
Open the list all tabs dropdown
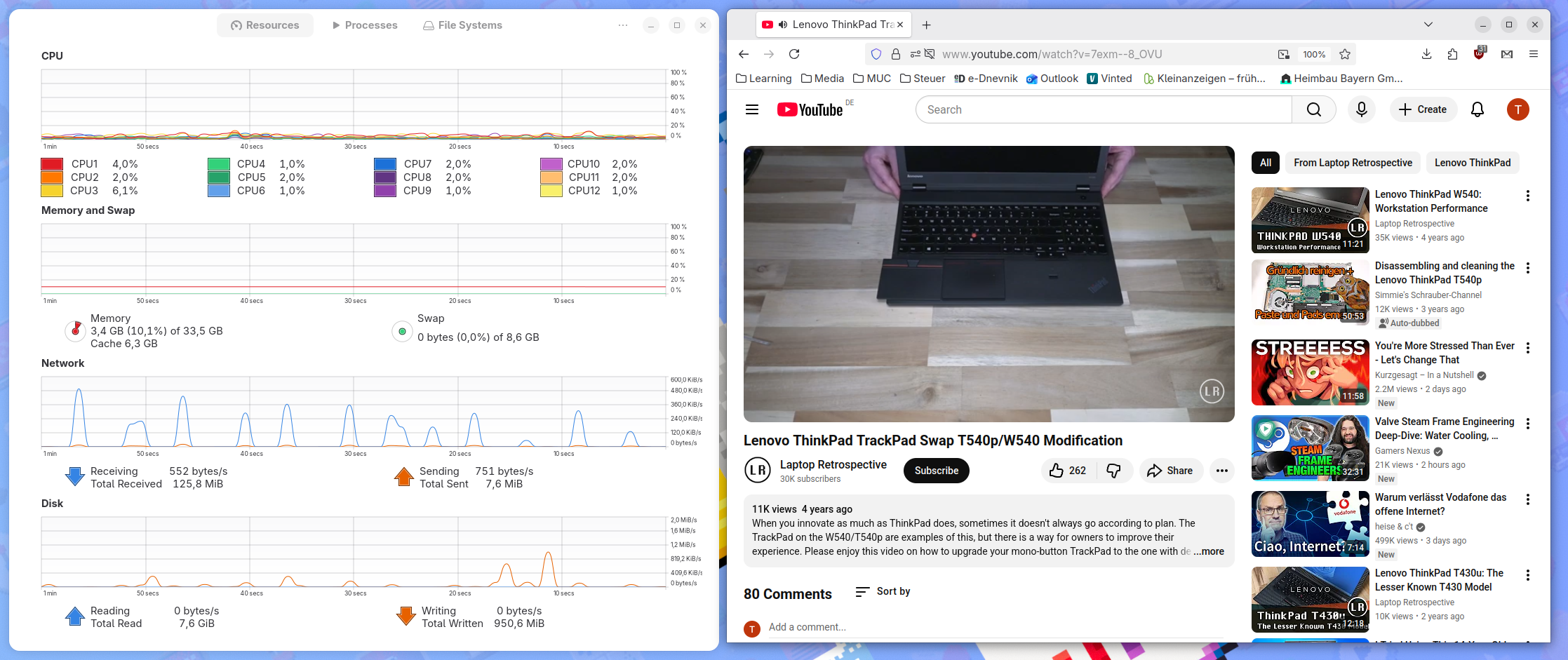pyautogui.click(x=1428, y=25)
